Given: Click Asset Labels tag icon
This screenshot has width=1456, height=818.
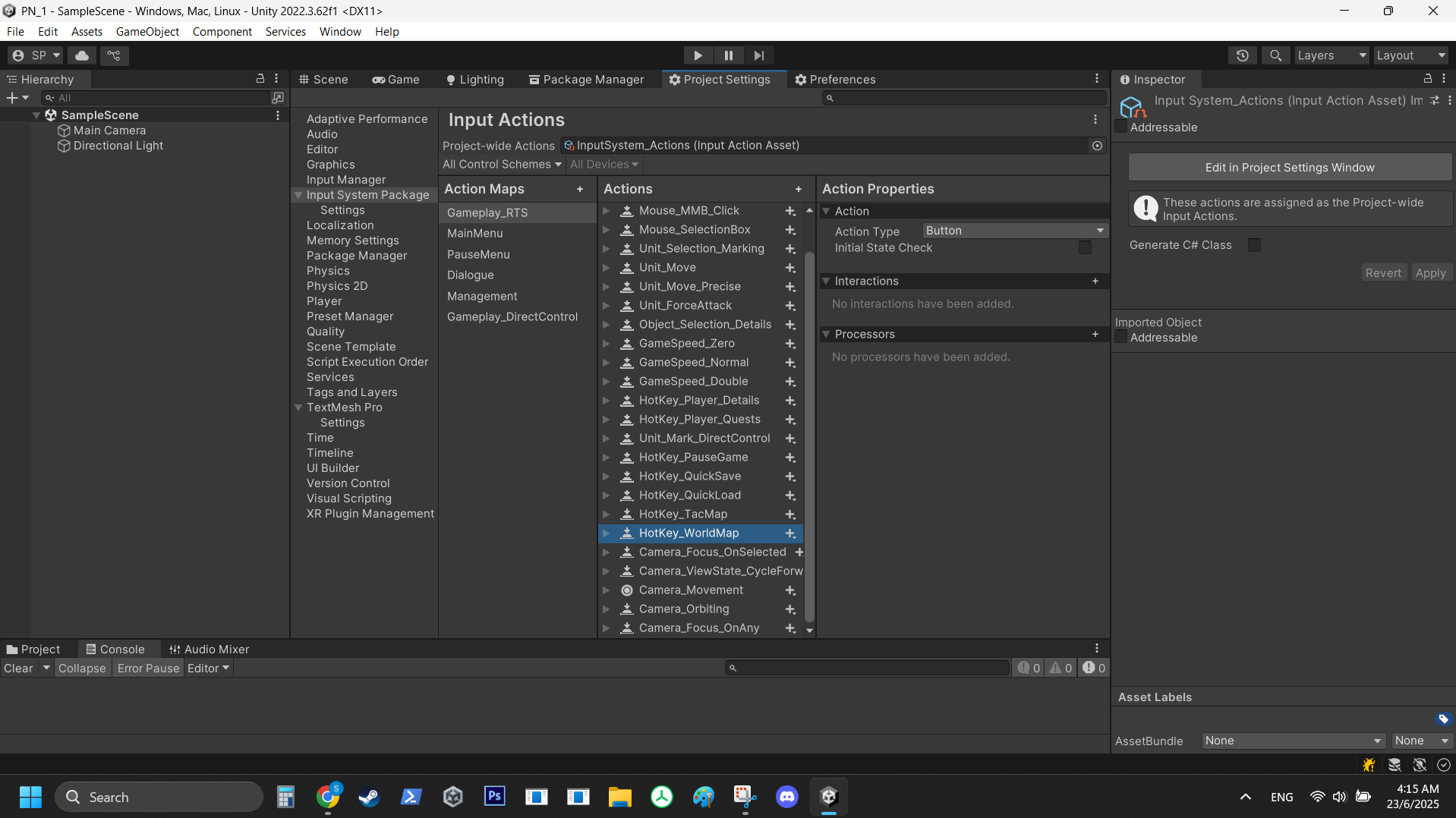Looking at the screenshot, I should point(1443,719).
